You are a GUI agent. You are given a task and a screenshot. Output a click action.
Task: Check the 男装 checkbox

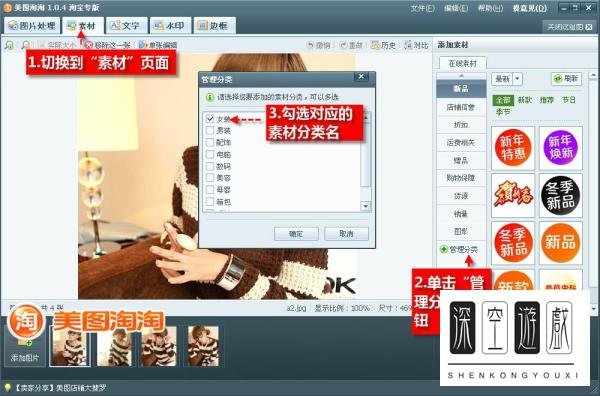pyautogui.click(x=210, y=130)
